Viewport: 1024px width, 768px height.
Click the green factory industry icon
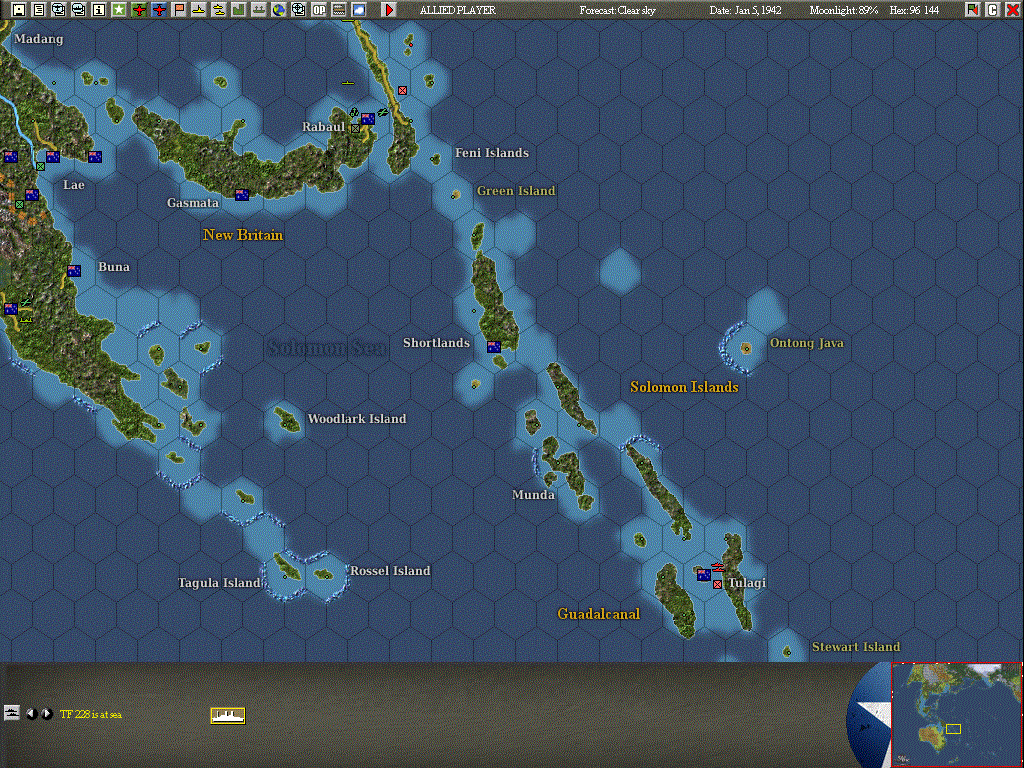pyautogui.click(x=238, y=9)
